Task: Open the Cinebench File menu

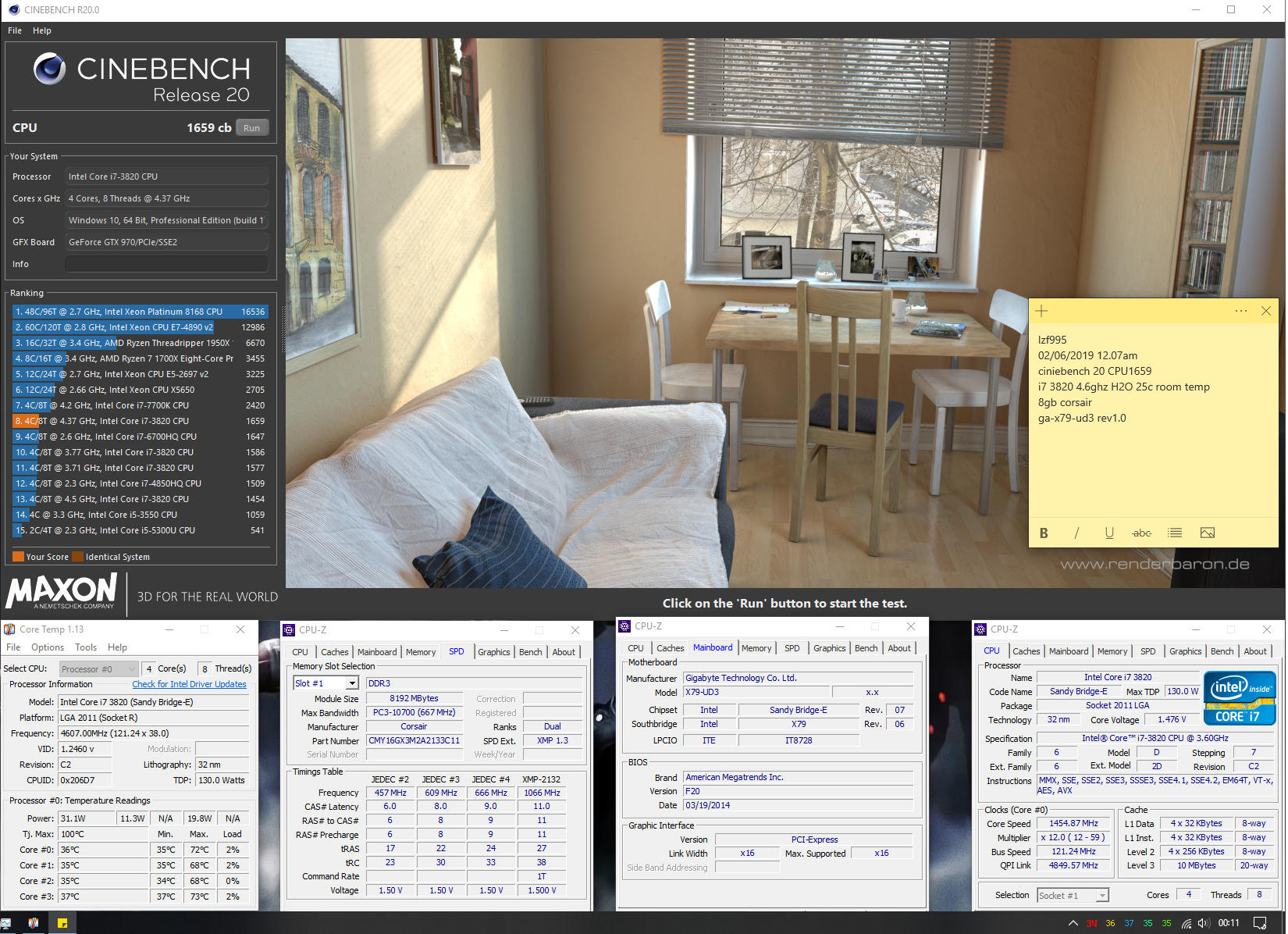Action: (15, 30)
